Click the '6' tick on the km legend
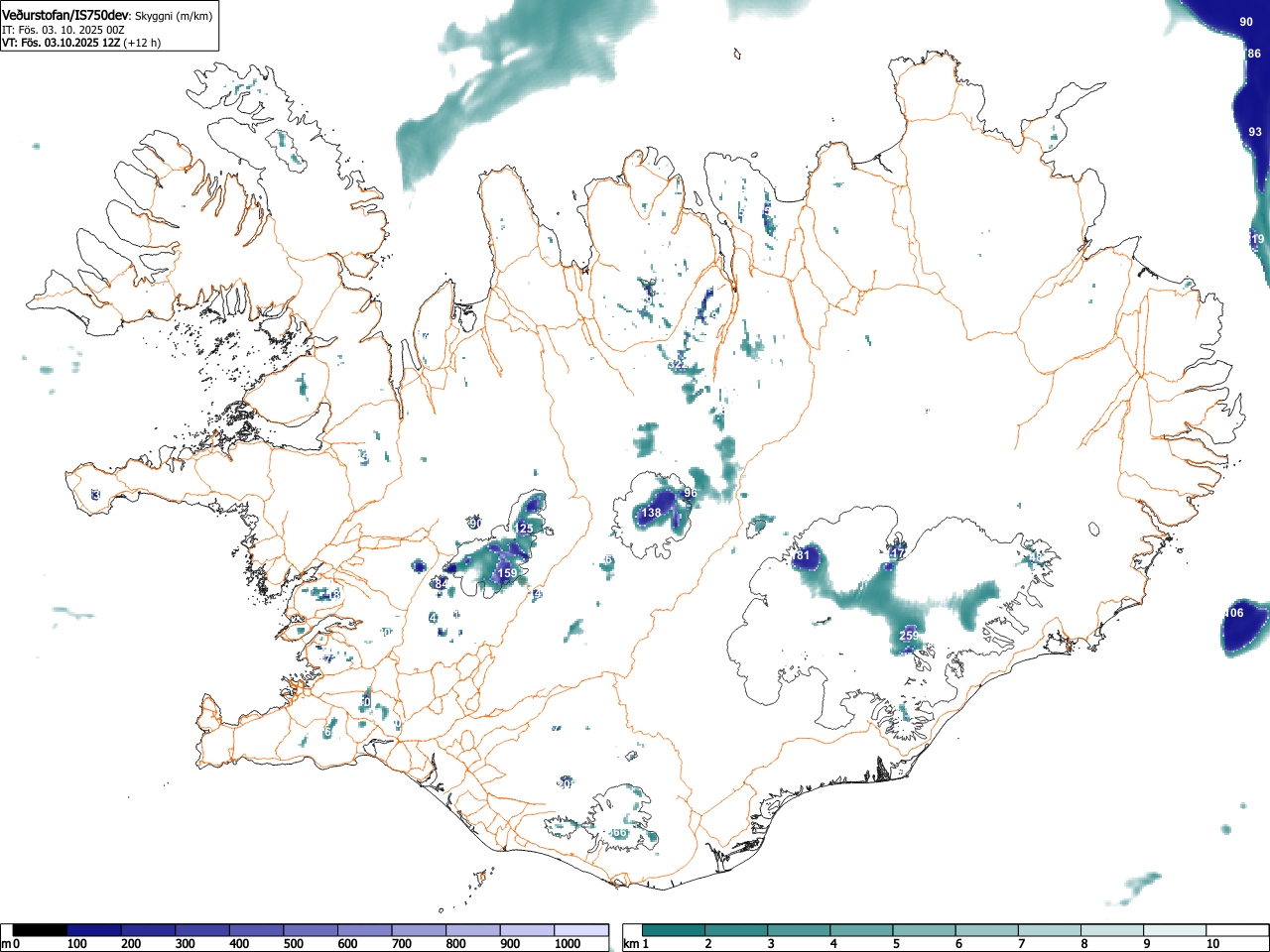The image size is (1270, 952). [959, 944]
